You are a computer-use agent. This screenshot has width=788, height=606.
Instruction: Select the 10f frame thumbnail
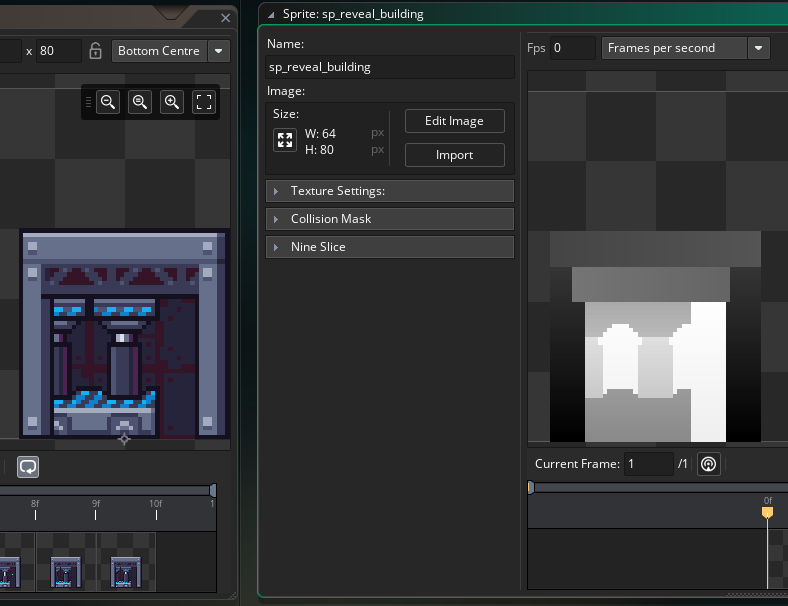tap(126, 562)
